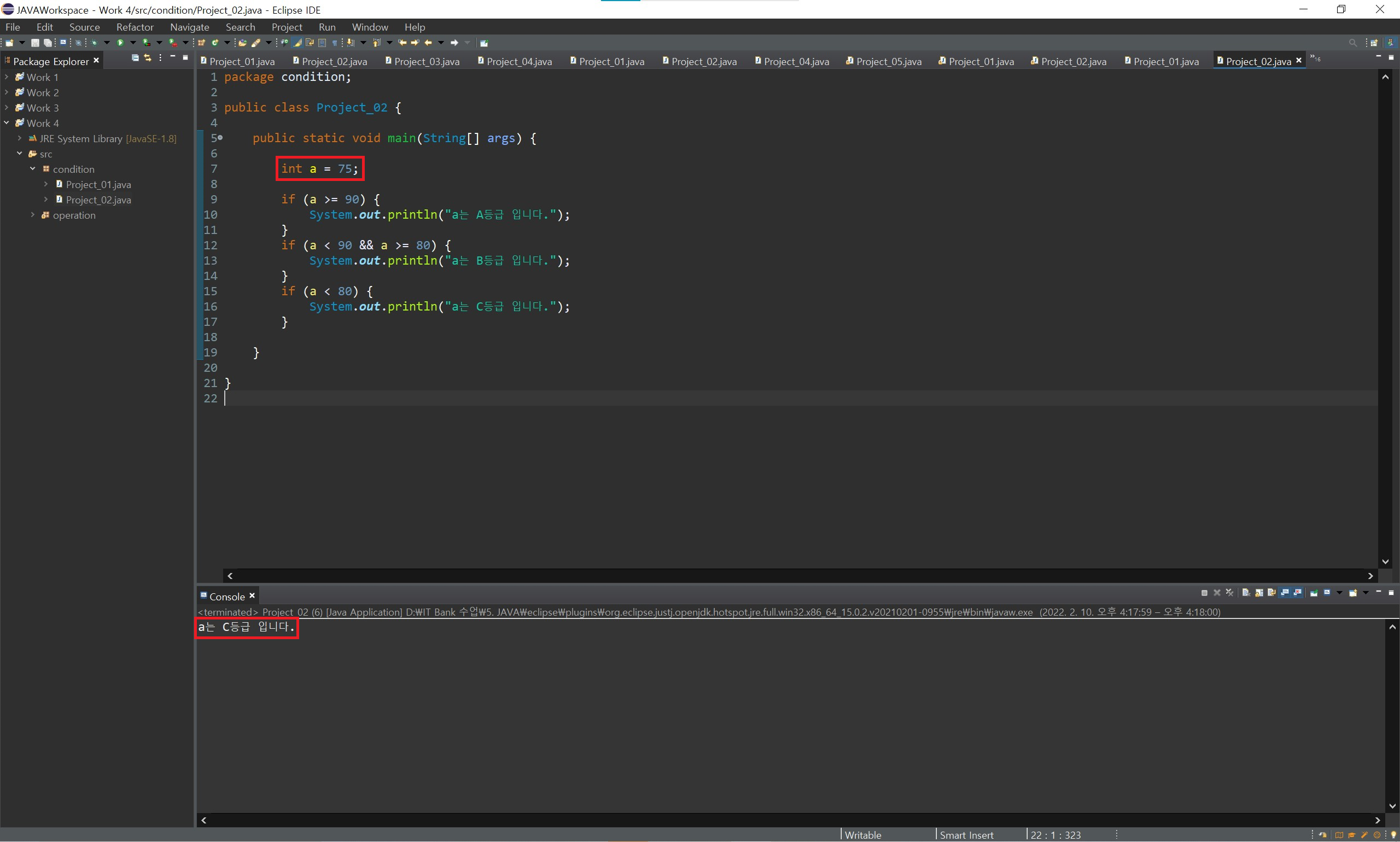Toggle Link with Editor in Package Explorer
This screenshot has width=1400, height=842.
148,58
